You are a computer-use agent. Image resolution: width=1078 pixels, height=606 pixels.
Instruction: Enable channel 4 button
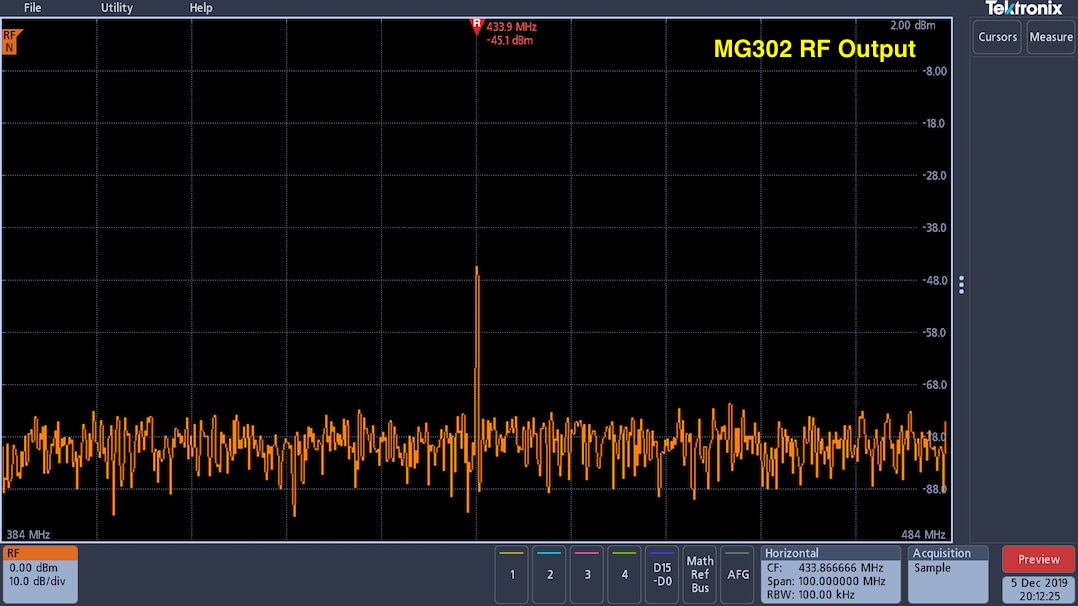(625, 573)
